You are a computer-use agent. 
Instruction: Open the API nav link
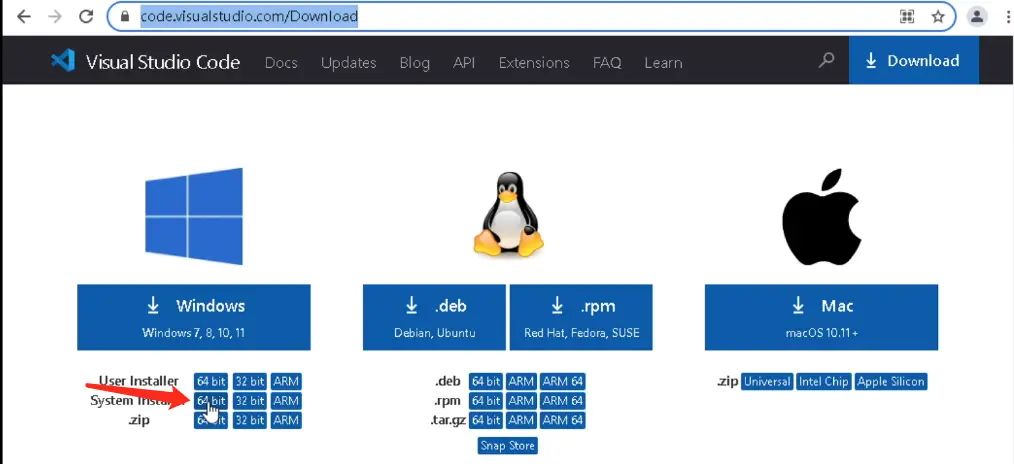pos(464,63)
